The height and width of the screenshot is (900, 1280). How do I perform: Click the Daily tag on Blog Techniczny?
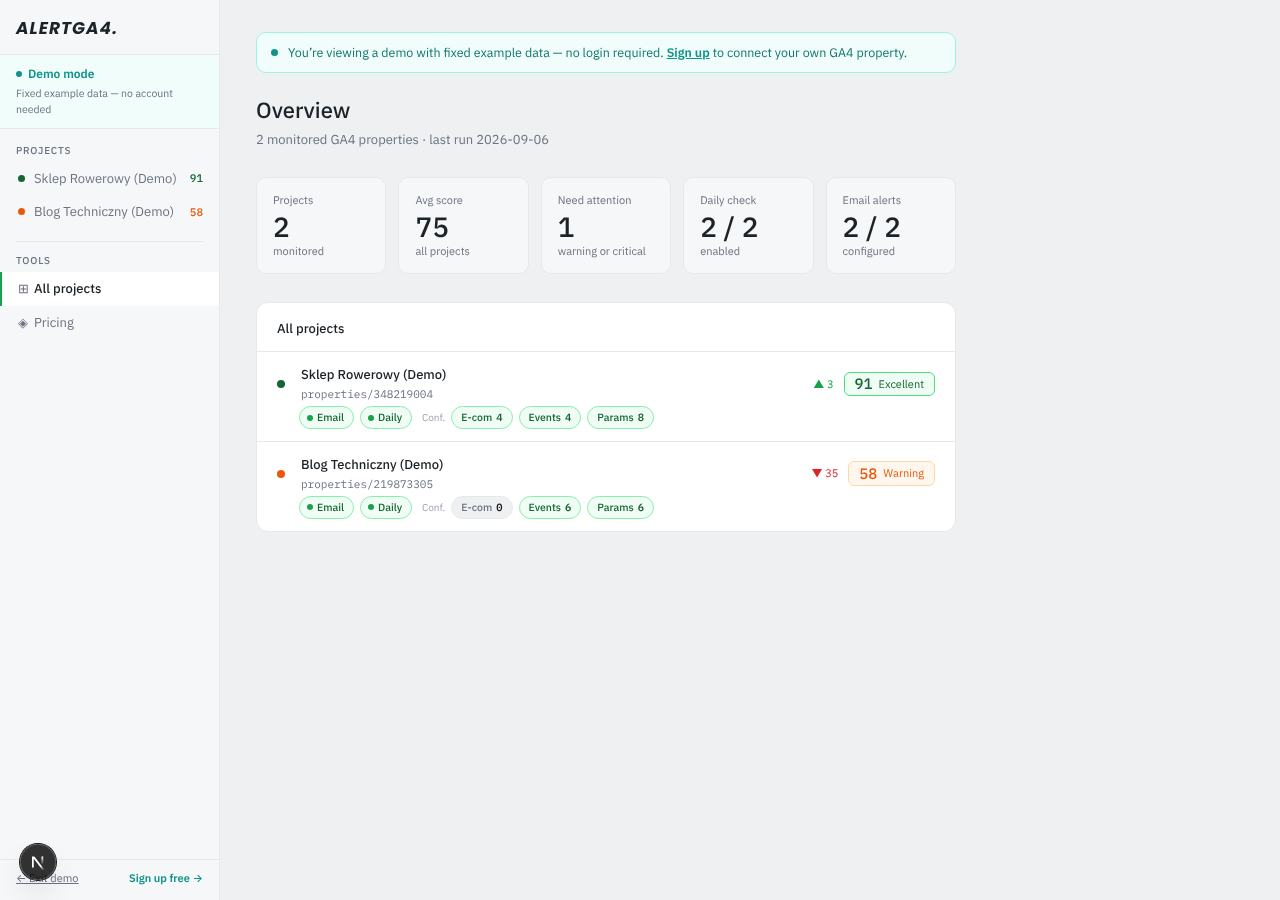[386, 508]
